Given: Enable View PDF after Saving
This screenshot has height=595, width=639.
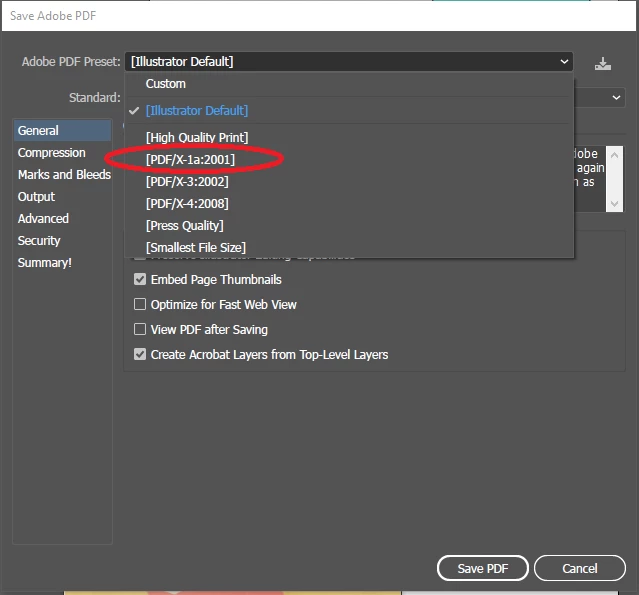Looking at the screenshot, I should 140,329.
